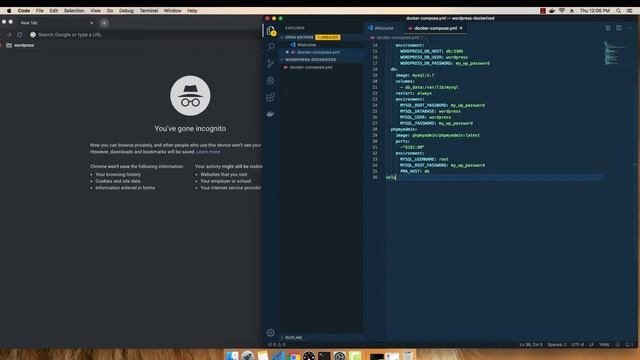Click the Chrome new tab plus button
The width and height of the screenshot is (640, 360).
coord(104,23)
